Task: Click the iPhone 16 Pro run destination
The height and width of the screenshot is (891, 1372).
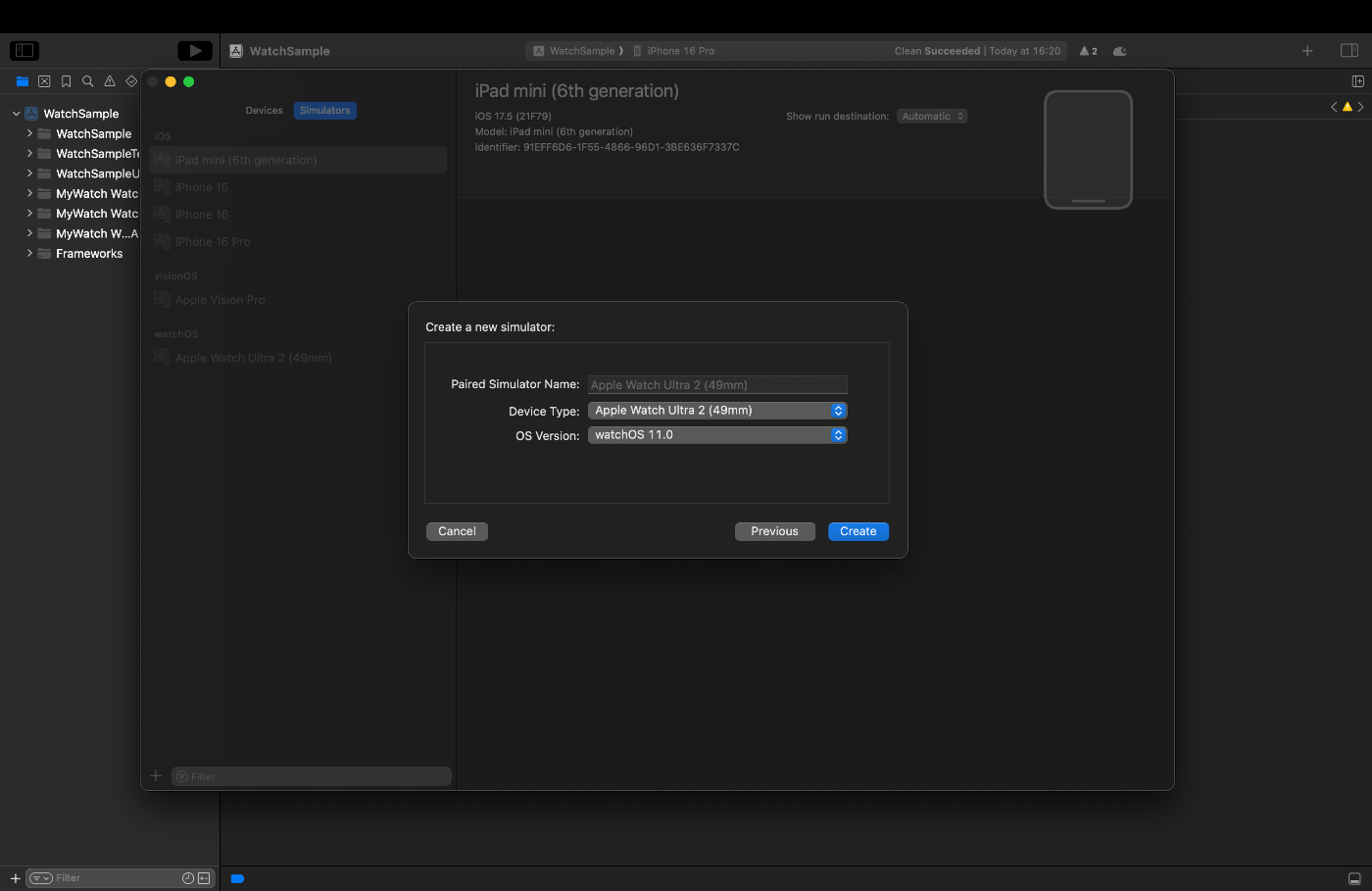Action: coord(674,51)
